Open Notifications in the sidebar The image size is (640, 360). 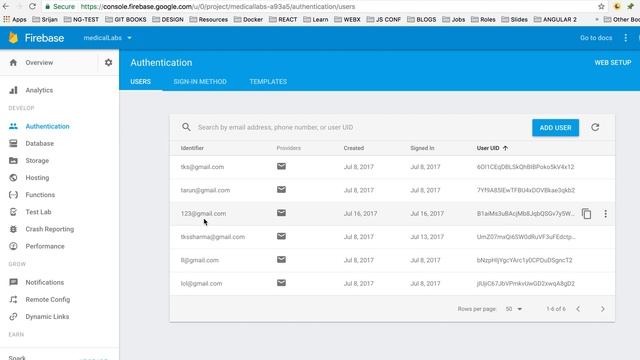(44, 282)
